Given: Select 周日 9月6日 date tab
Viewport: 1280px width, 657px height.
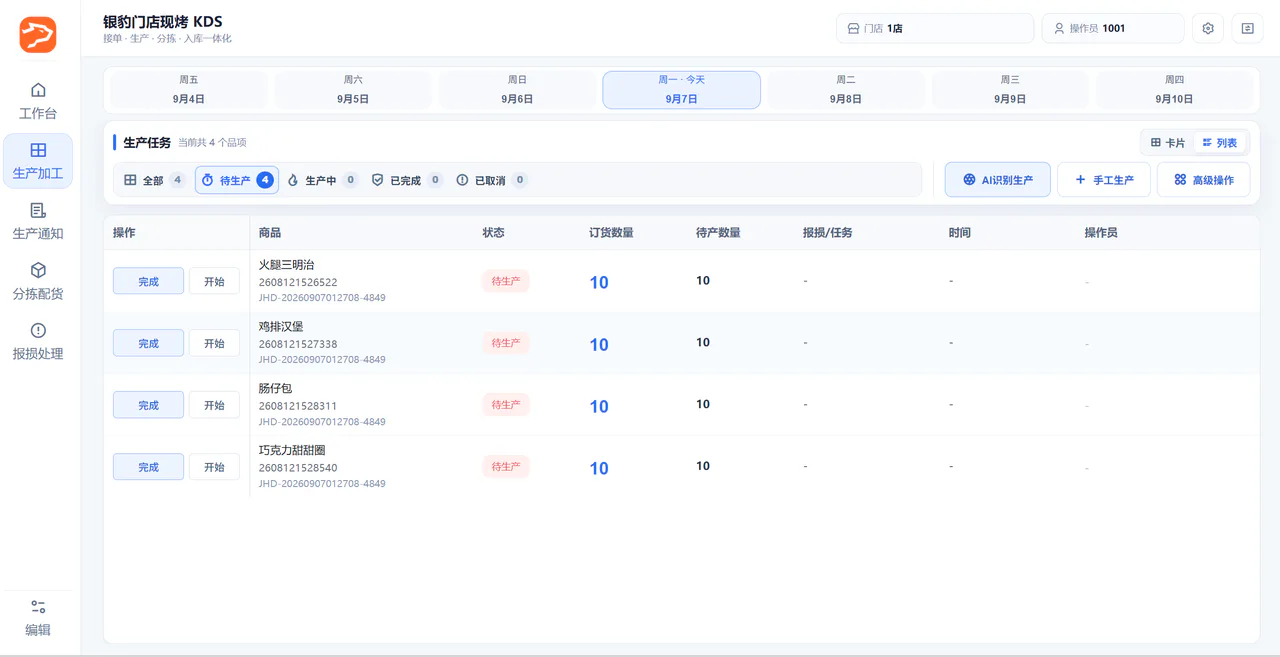Looking at the screenshot, I should tap(517, 90).
